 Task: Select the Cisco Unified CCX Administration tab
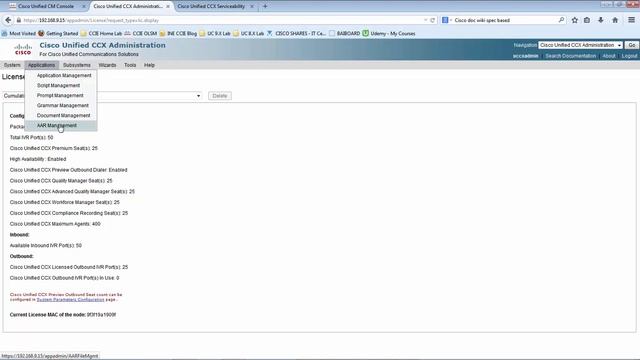tap(128, 7)
